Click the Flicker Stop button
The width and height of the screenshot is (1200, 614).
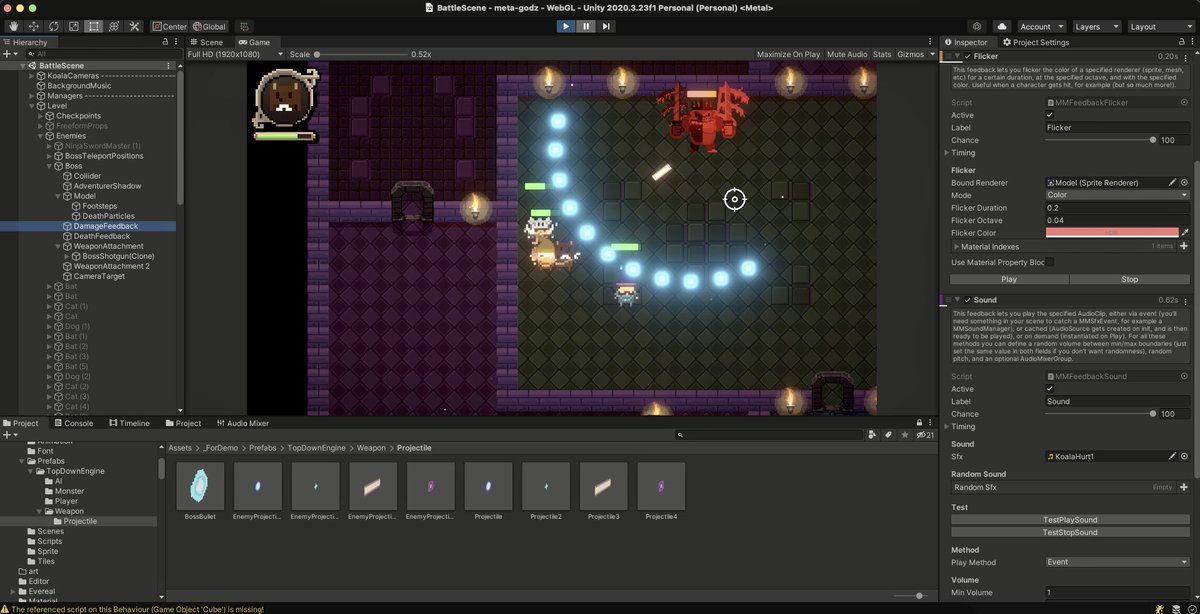click(x=1129, y=279)
